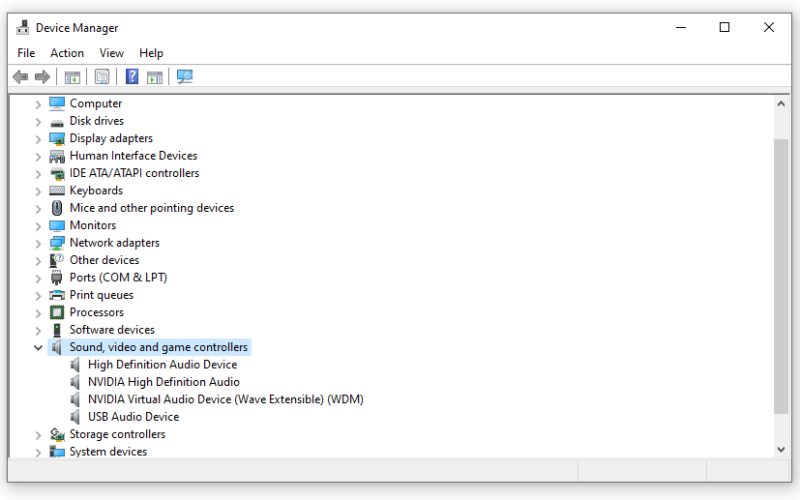
Task: Click the speaker icon beside NVIDIA High Definition Audio
Action: click(x=76, y=382)
